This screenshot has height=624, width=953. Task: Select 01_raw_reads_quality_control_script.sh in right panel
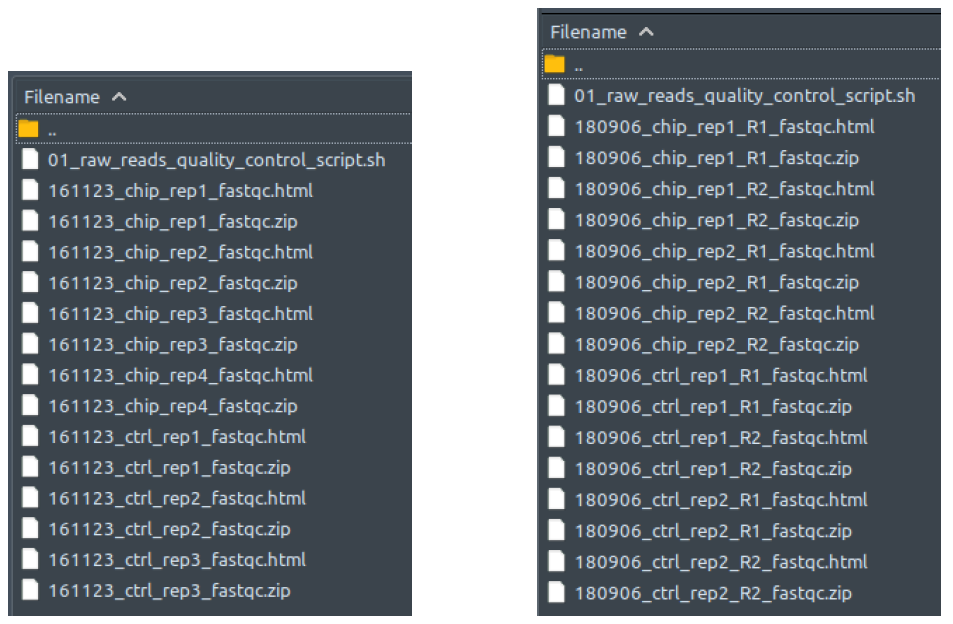[745, 95]
